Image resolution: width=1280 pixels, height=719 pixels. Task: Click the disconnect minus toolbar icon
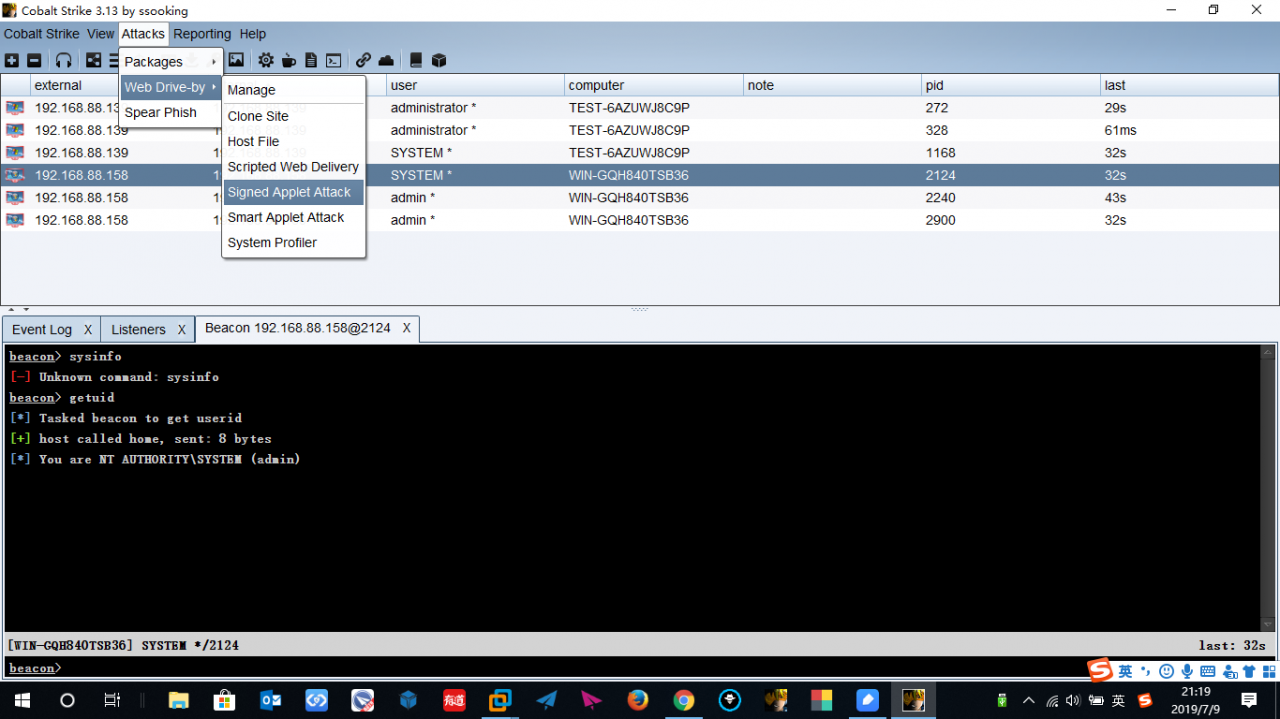click(34, 61)
